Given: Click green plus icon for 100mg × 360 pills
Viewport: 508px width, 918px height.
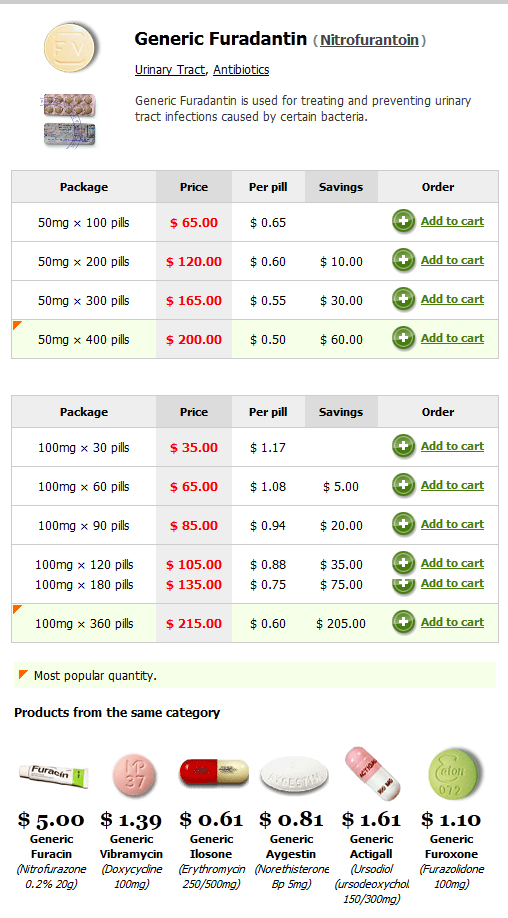Looking at the screenshot, I should click(x=403, y=622).
